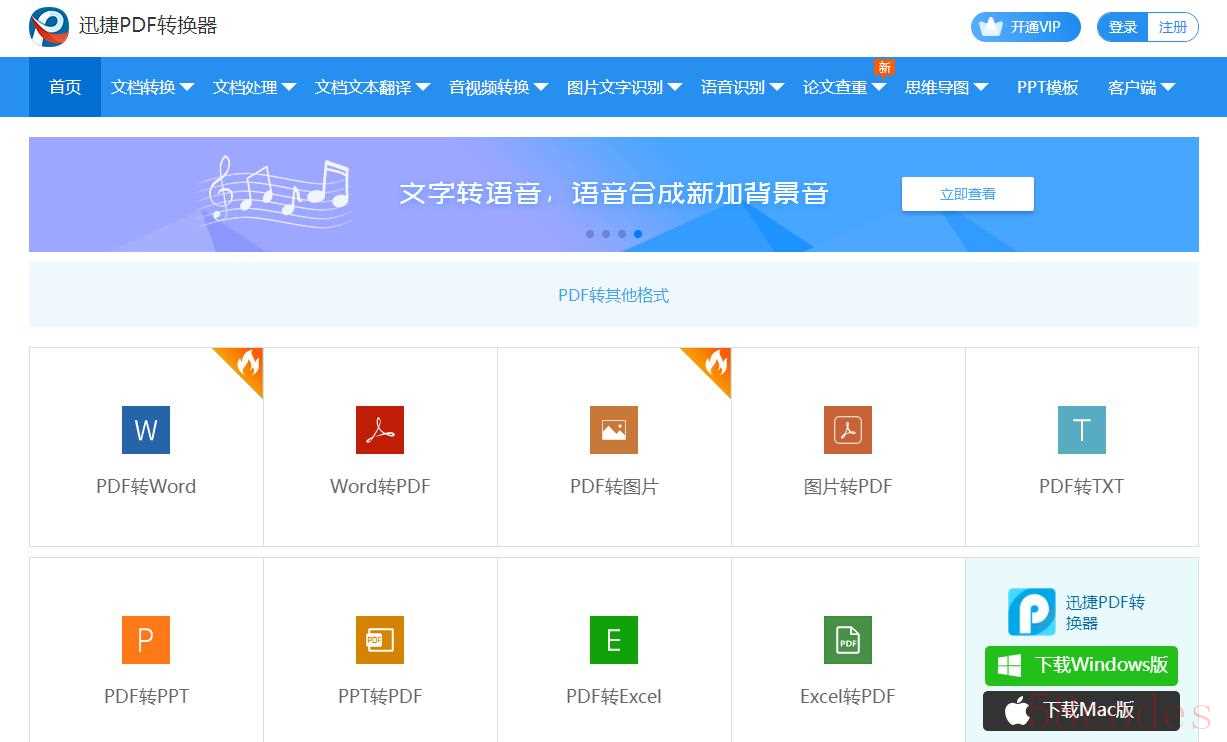Select the first banner carousel dot

pyautogui.click(x=590, y=234)
